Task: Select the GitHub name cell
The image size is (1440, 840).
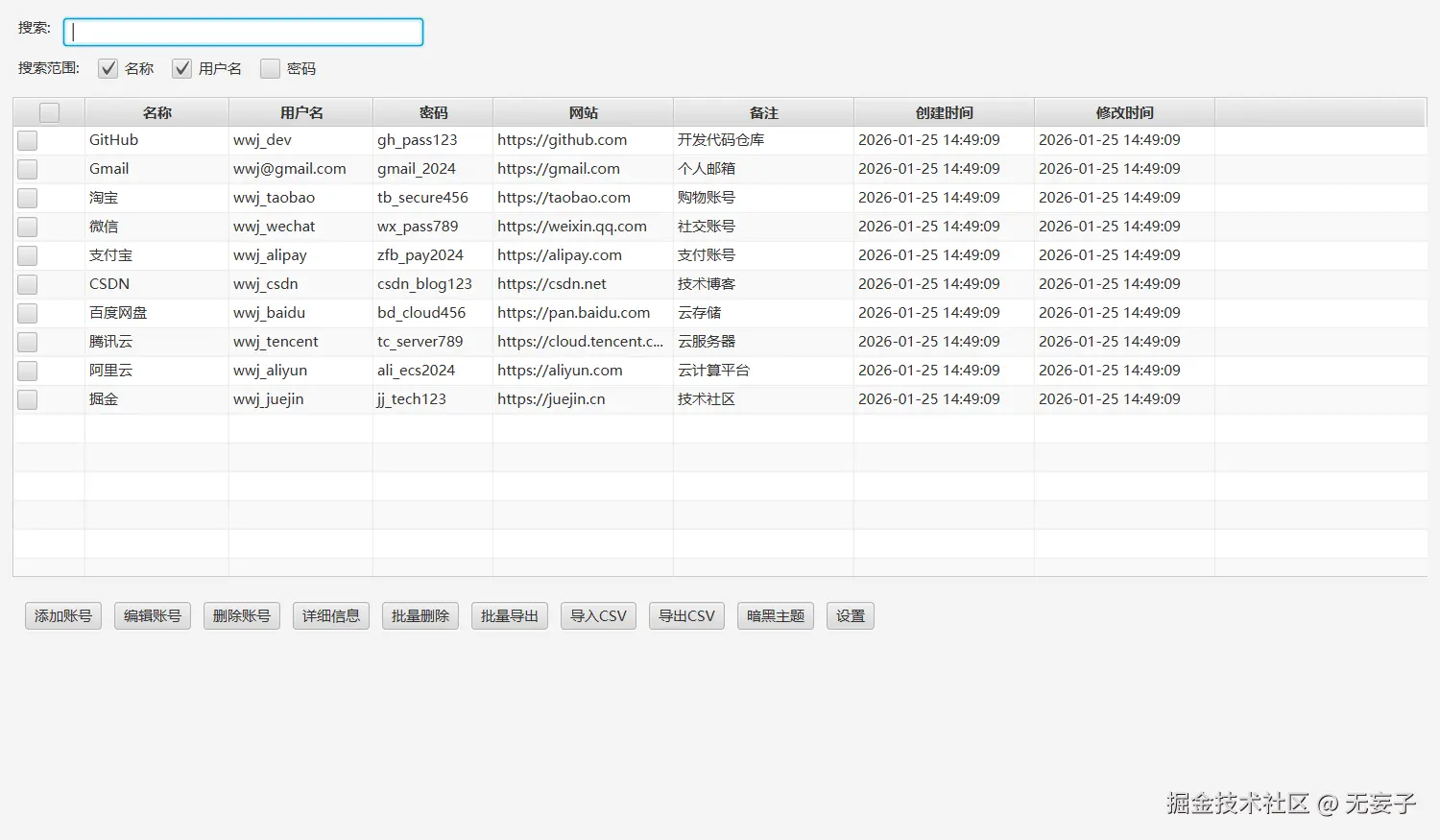Action: (x=157, y=140)
